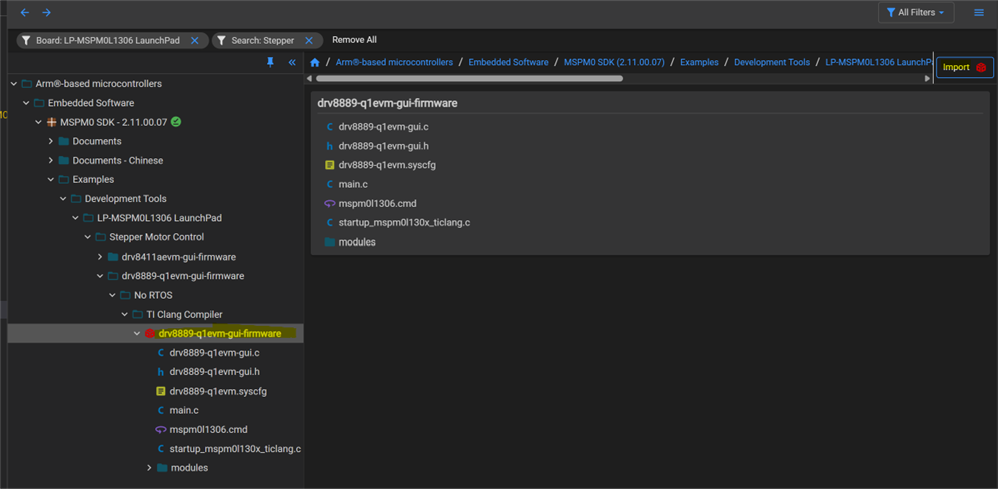Open mspm0l1306.cmd in tree
The image size is (998, 489).
[208, 429]
